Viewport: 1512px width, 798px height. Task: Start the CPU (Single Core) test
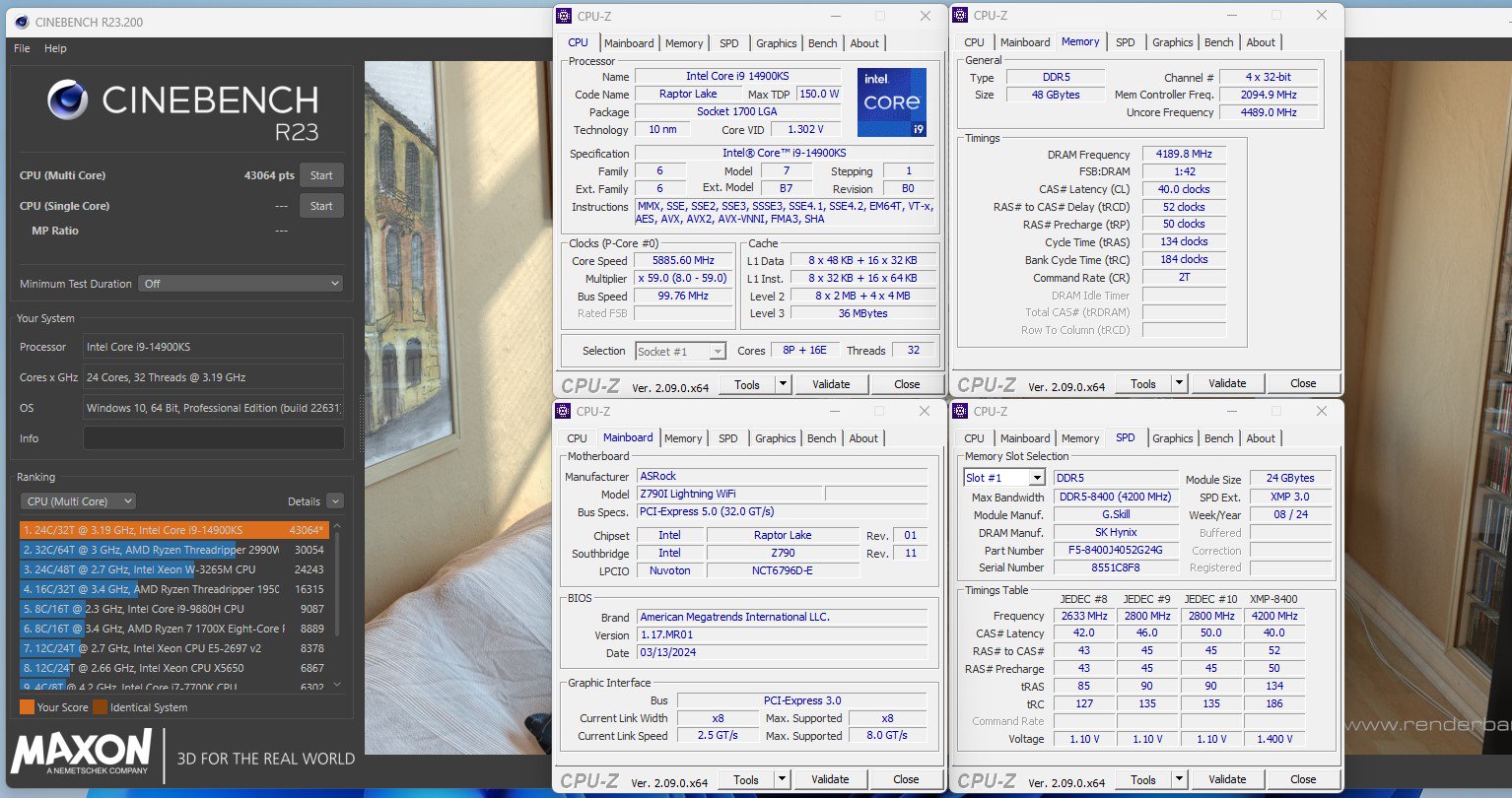coord(321,206)
